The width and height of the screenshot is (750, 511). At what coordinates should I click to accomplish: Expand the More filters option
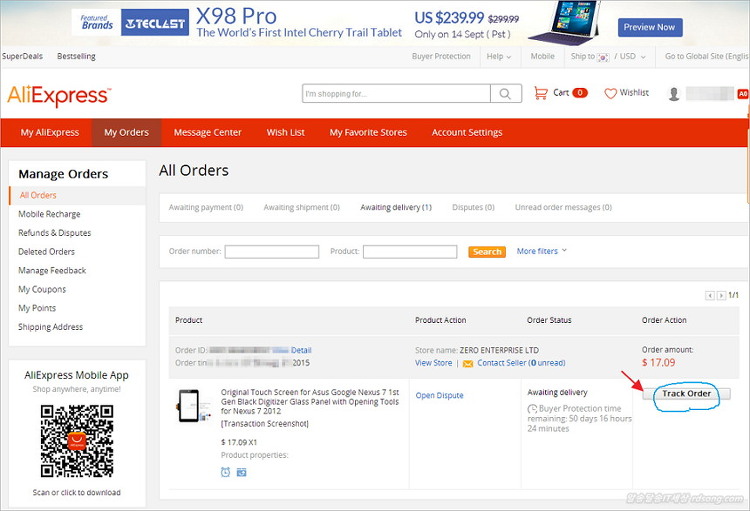coord(541,252)
